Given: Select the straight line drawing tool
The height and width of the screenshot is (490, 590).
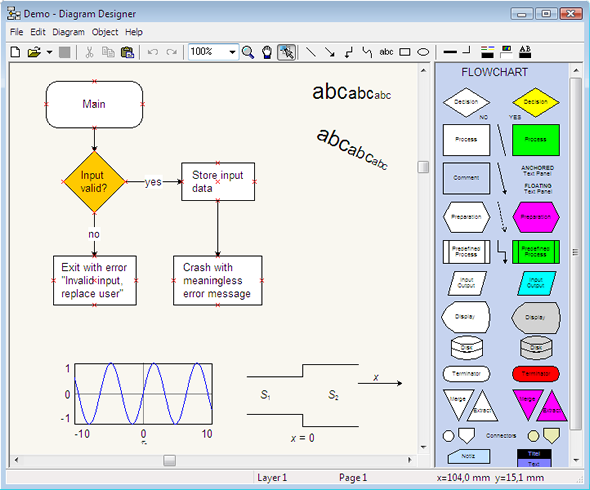Looking at the screenshot, I should (x=310, y=52).
